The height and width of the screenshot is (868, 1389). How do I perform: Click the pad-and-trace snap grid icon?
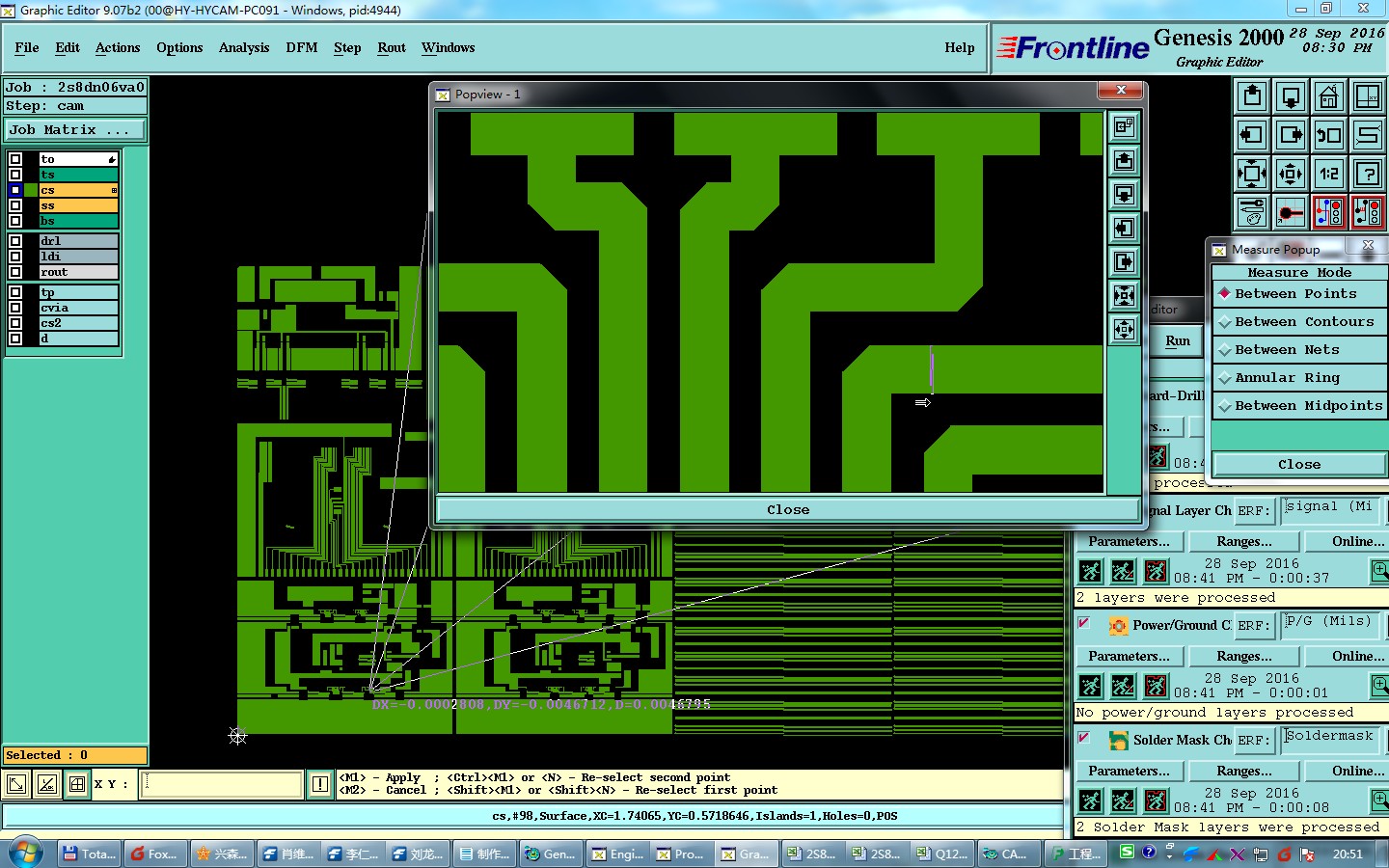[1291, 212]
